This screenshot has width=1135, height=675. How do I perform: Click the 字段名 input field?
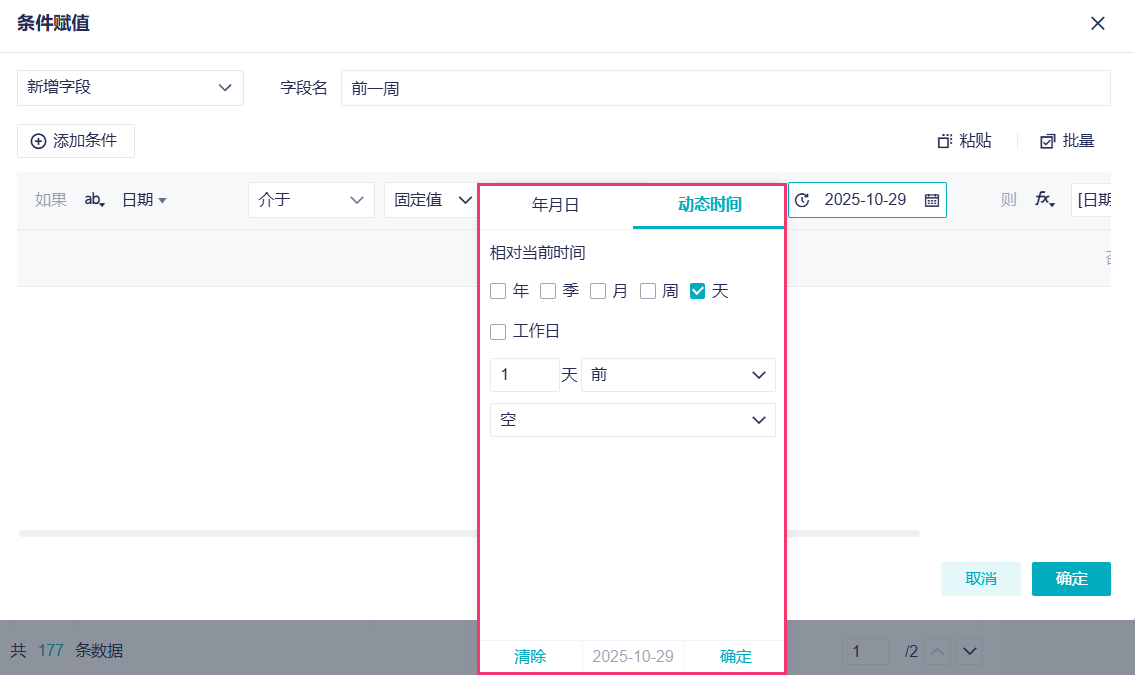coord(725,88)
